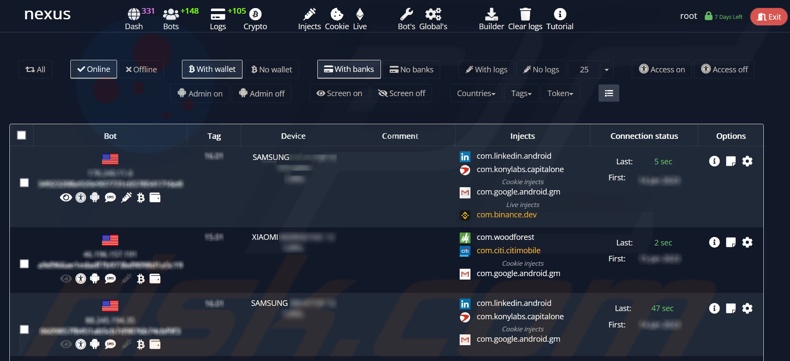Click the wallet icon under the 47 sec bot
This screenshot has width=790, height=361.
pyautogui.click(x=155, y=344)
